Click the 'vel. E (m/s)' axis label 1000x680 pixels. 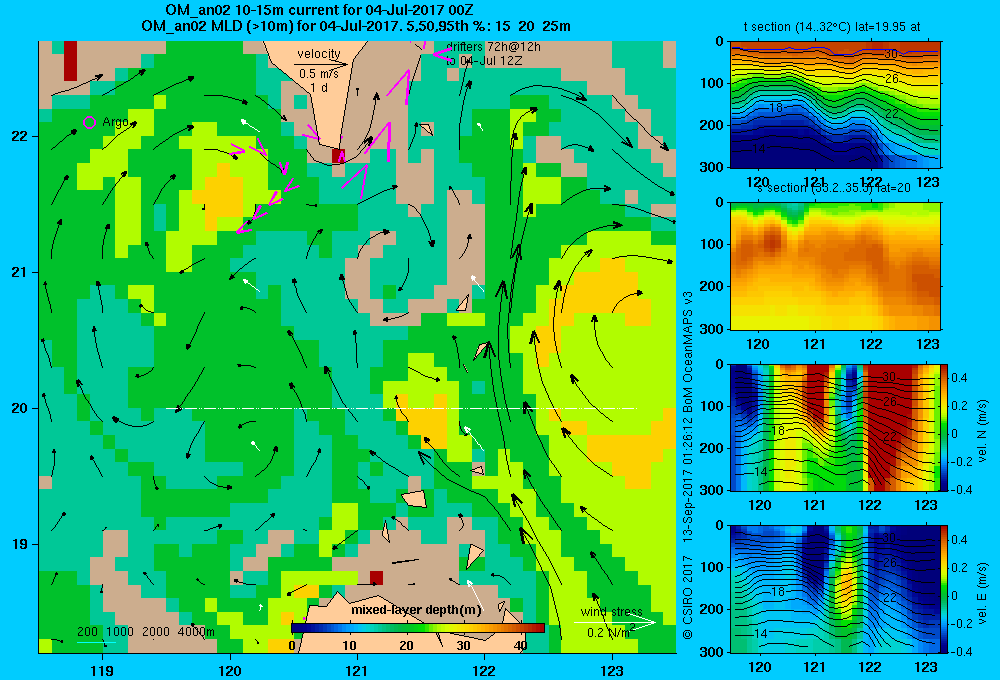[x=983, y=593]
